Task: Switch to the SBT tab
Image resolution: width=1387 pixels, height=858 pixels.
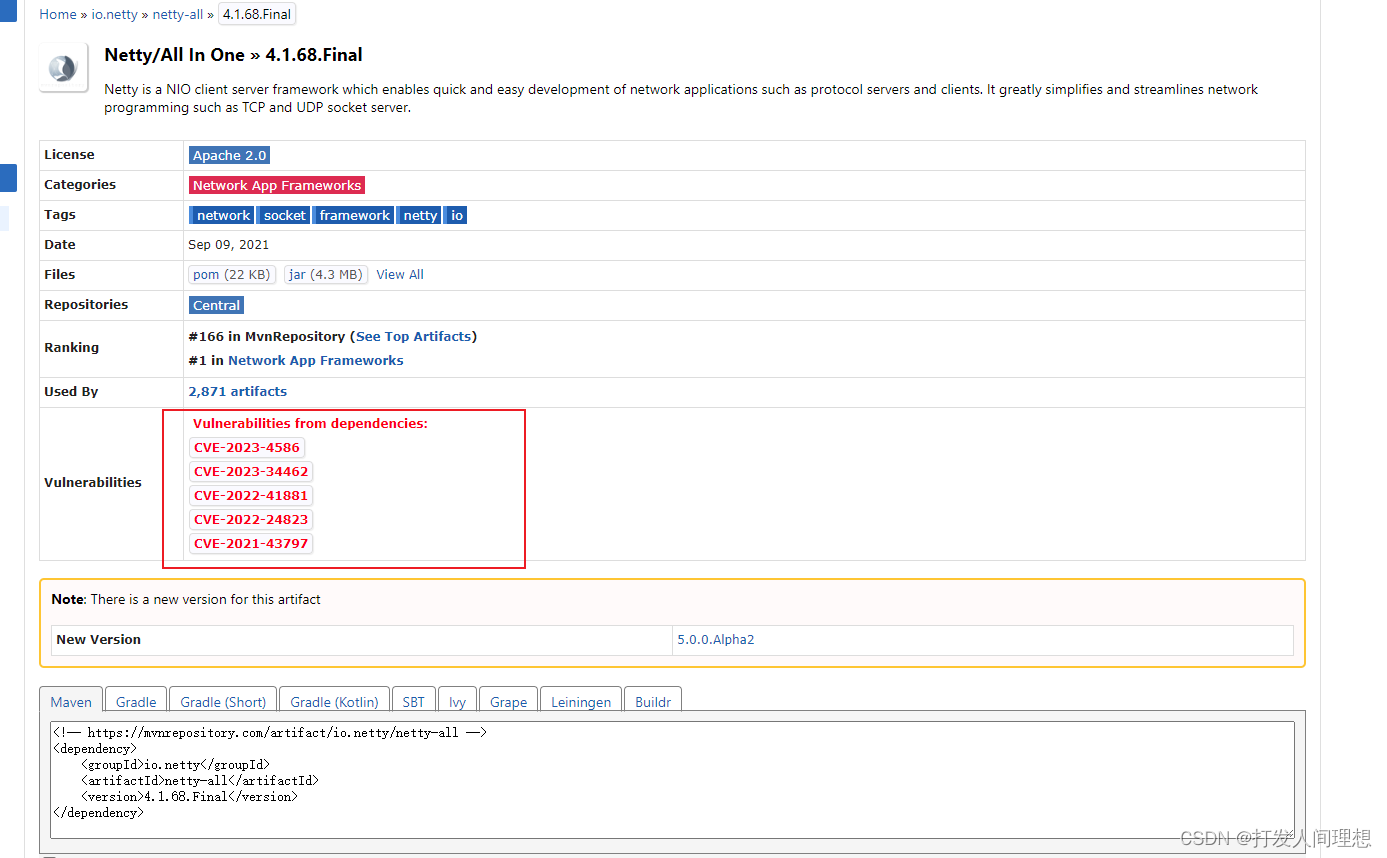Action: [x=414, y=701]
